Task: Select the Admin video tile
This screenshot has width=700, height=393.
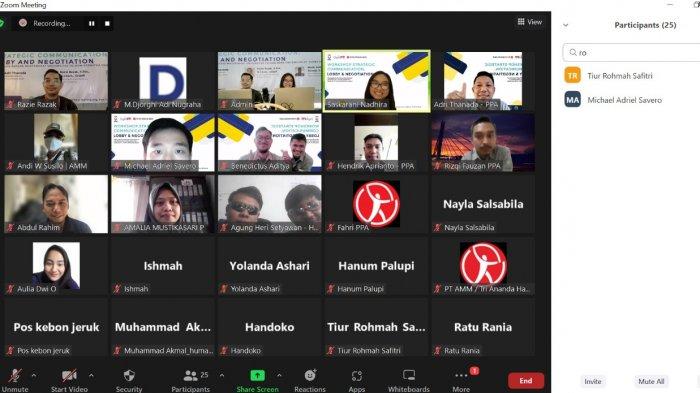Action: click(270, 81)
